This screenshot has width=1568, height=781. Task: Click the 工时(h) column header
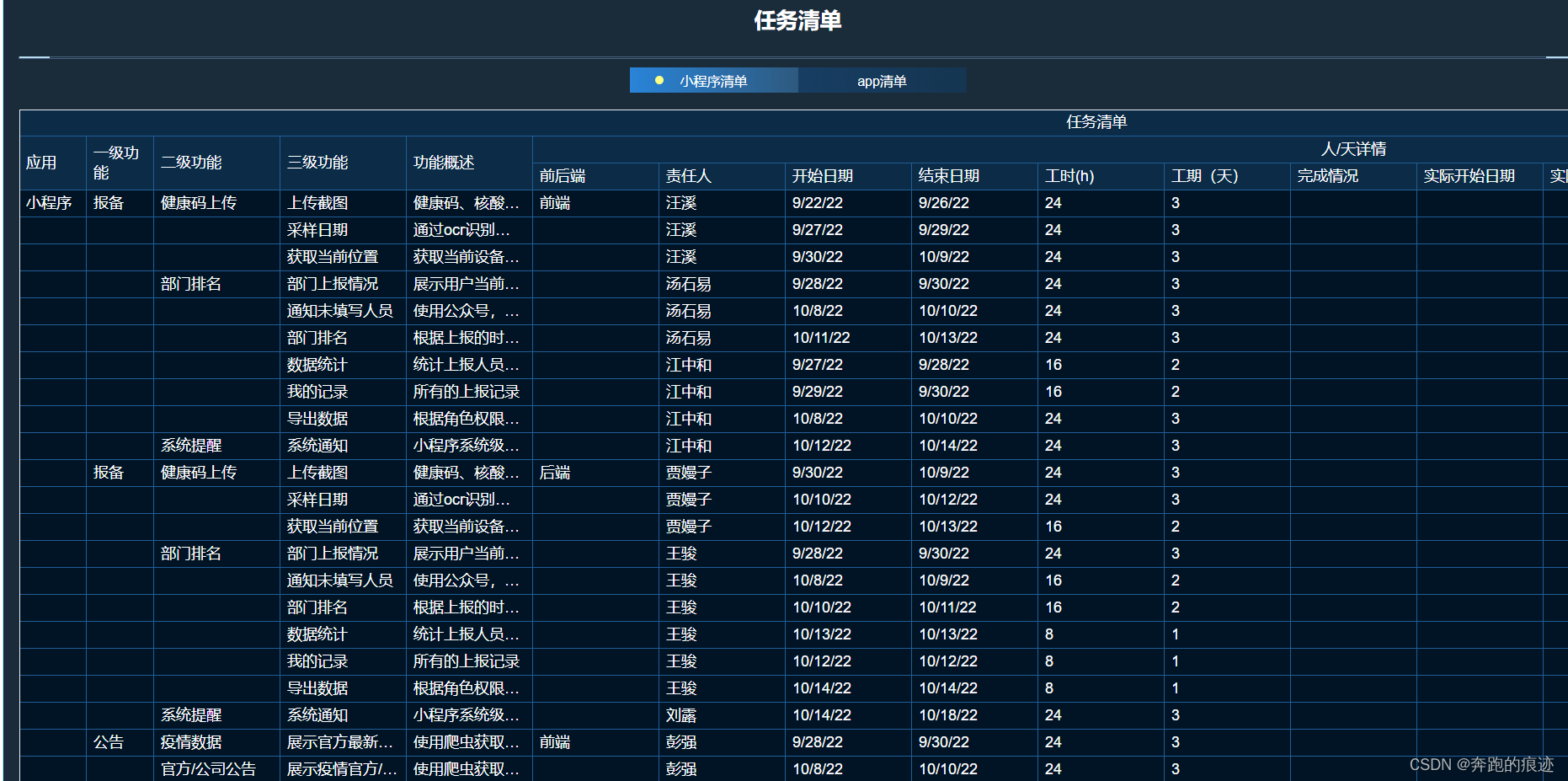click(1101, 176)
